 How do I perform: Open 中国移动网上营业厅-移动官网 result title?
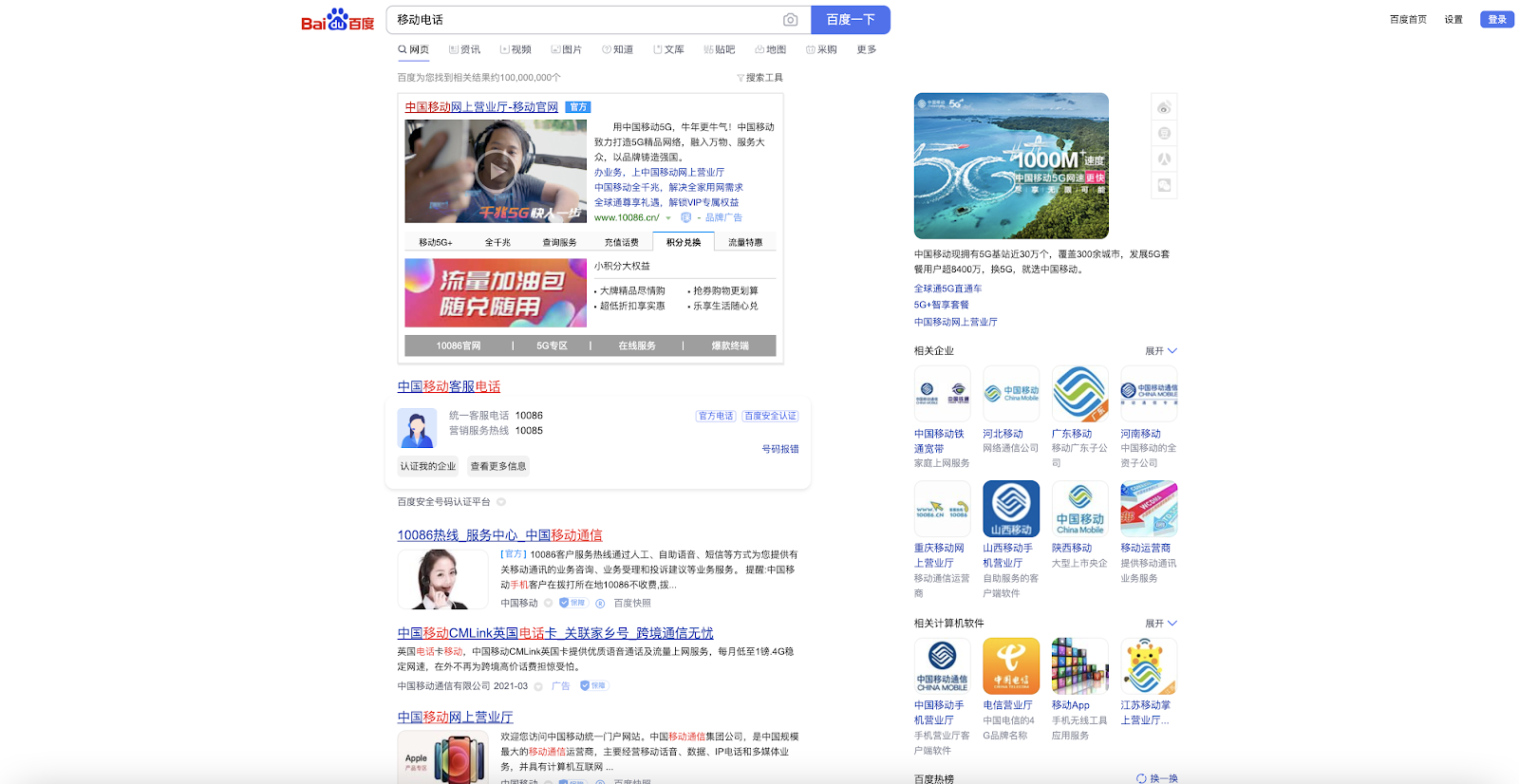click(481, 107)
